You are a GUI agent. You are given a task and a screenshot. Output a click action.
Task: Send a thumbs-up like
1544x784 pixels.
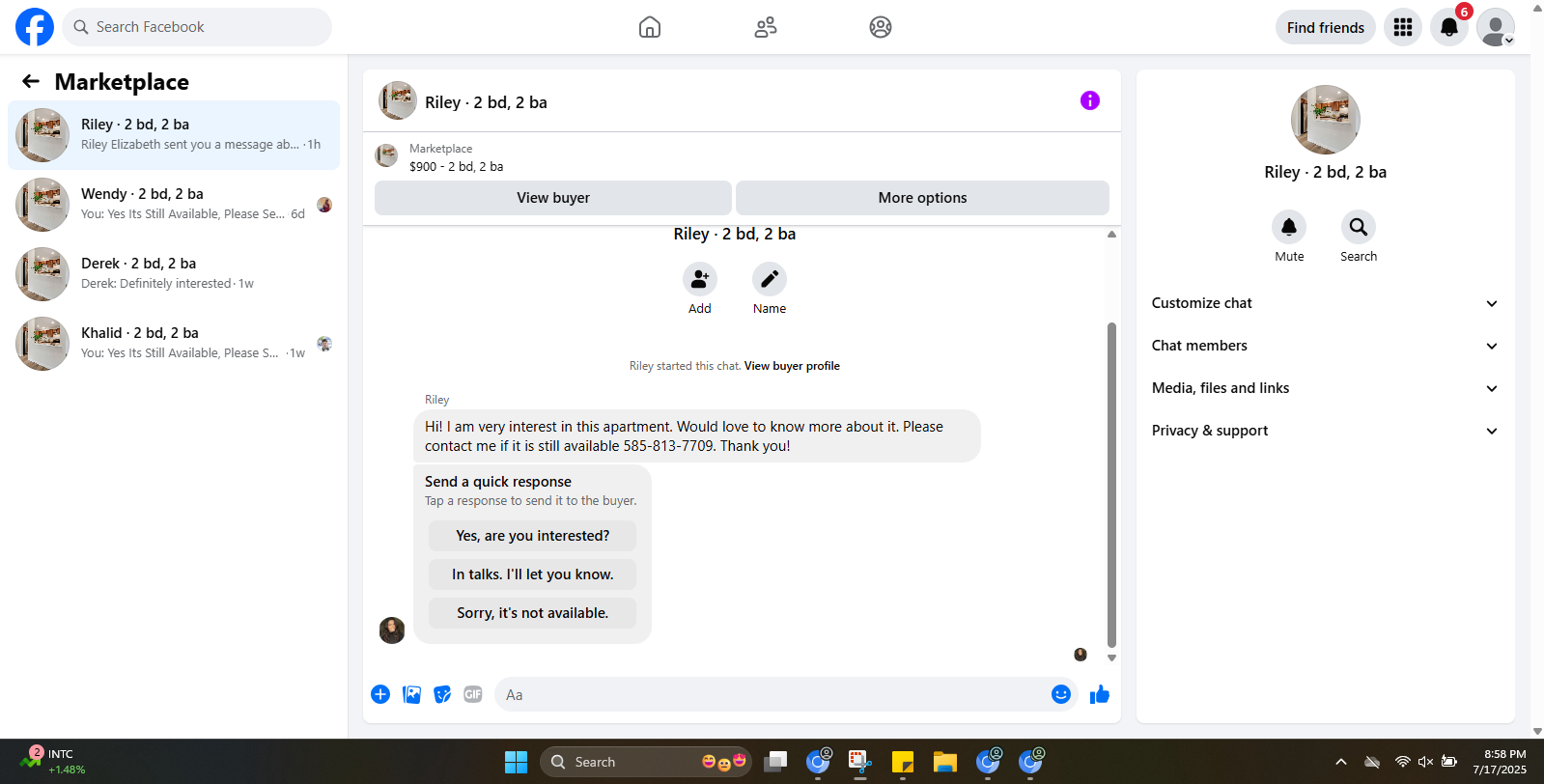pyautogui.click(x=1100, y=694)
